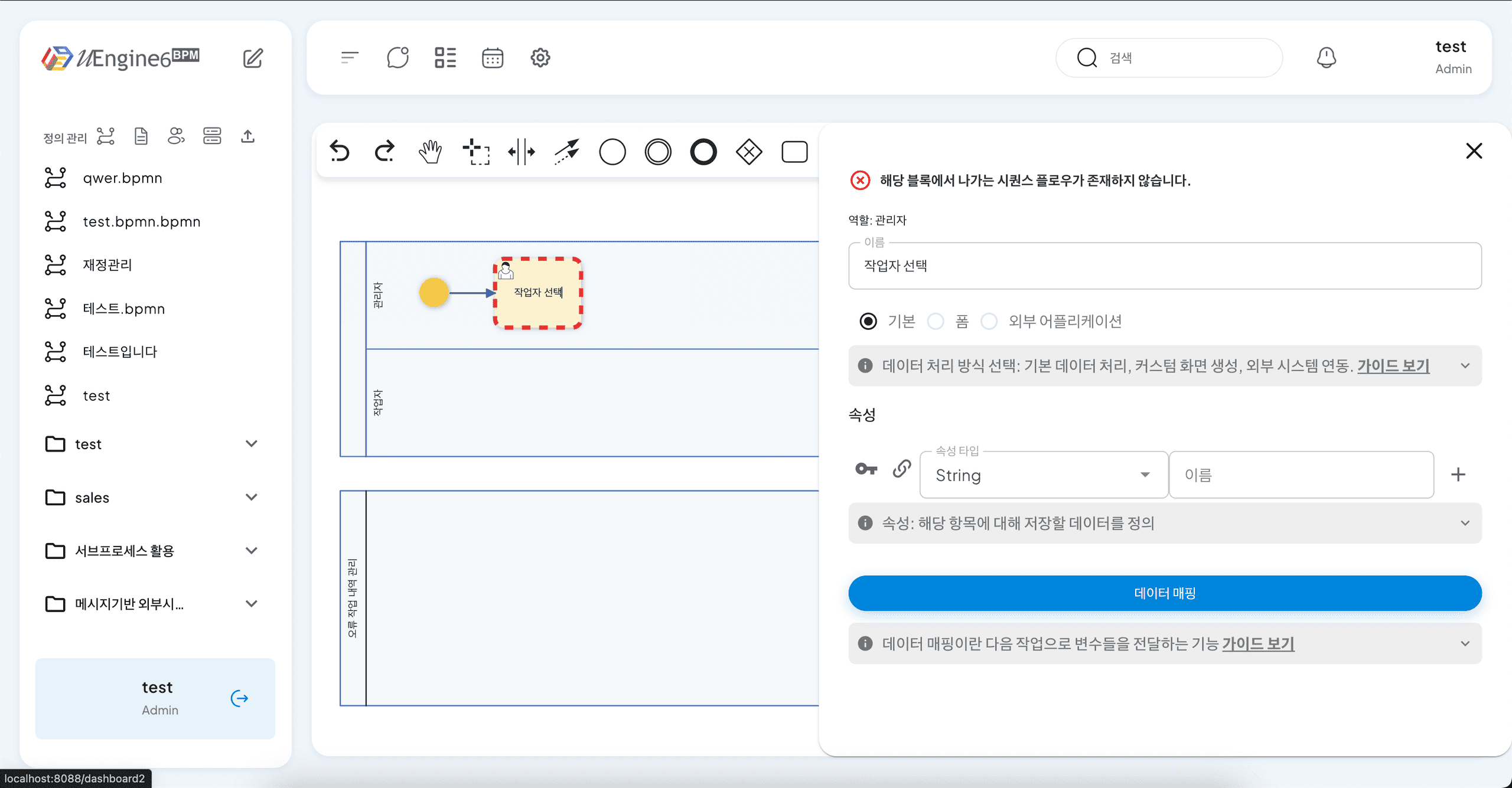Click the redo icon in the modeler toolbar
1512x788 pixels.
(384, 152)
